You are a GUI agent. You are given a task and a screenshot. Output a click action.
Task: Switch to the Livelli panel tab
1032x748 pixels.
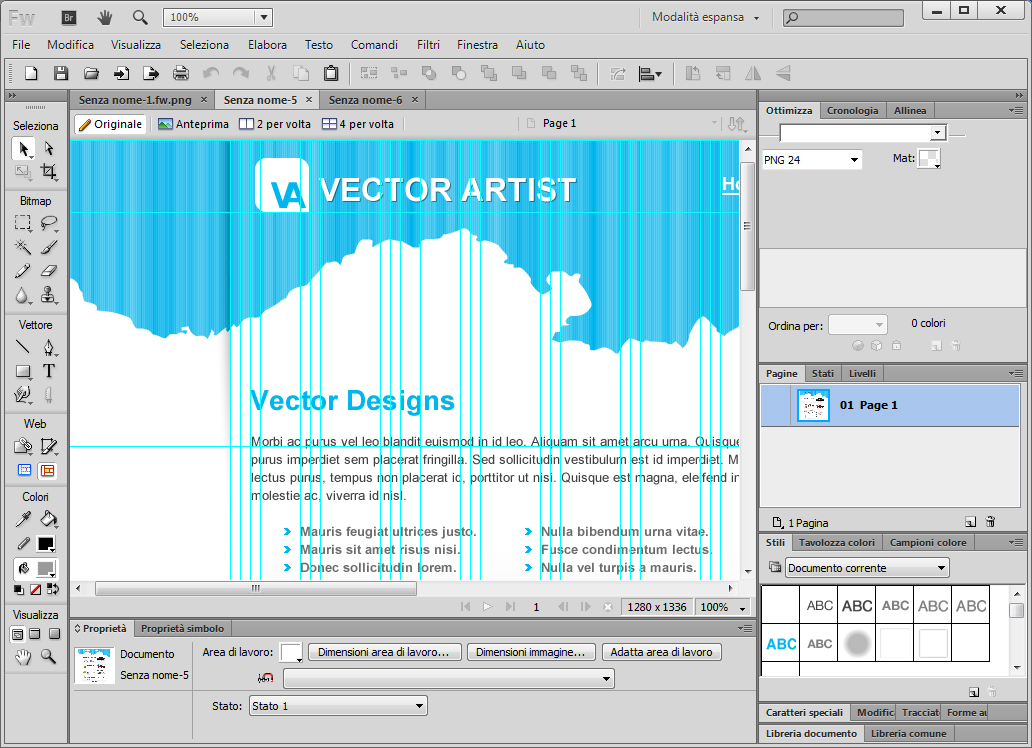[x=861, y=373]
